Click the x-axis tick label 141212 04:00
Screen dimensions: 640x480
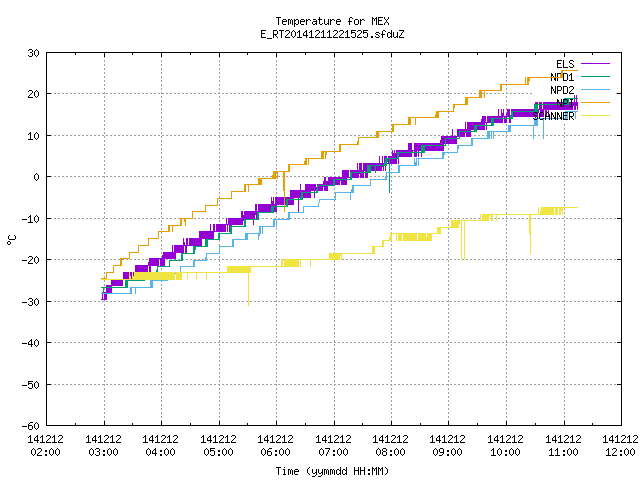pyautogui.click(x=161, y=446)
